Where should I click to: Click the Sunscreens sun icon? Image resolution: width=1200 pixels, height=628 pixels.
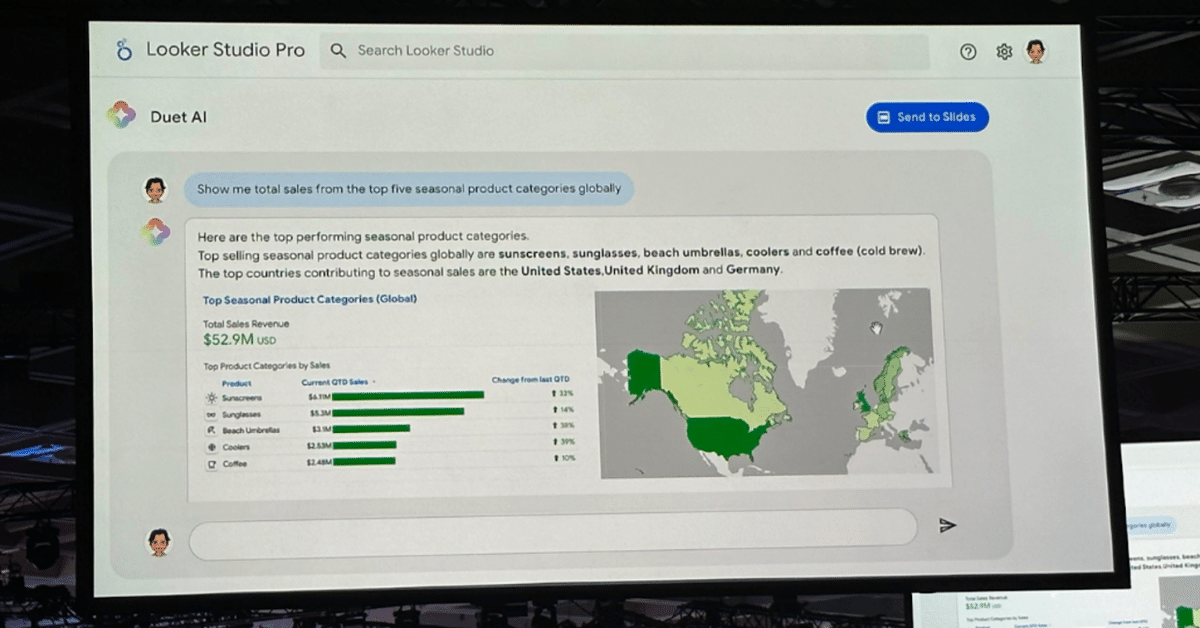[x=211, y=398]
